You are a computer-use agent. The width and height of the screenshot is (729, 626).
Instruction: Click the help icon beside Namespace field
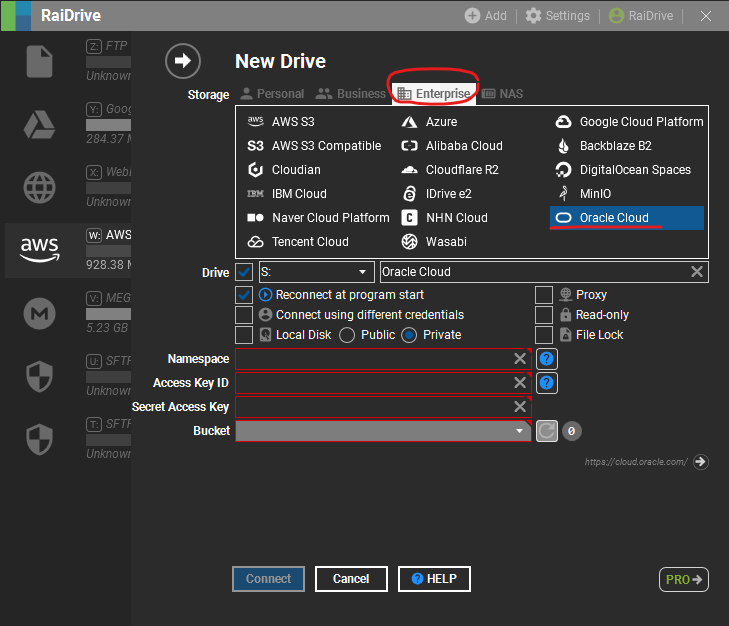coord(547,359)
